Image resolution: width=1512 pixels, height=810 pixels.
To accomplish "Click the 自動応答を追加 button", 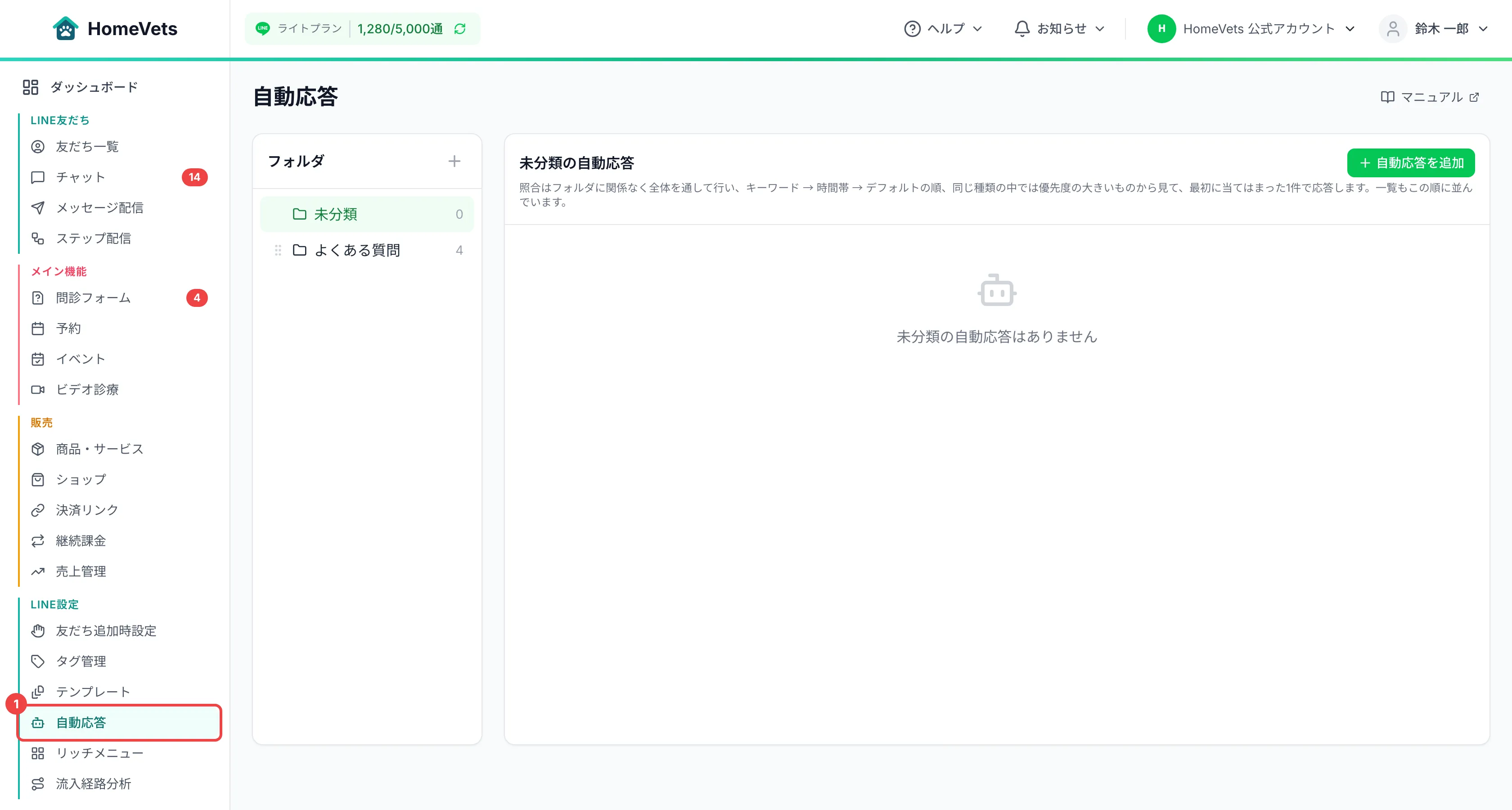I will click(1410, 162).
